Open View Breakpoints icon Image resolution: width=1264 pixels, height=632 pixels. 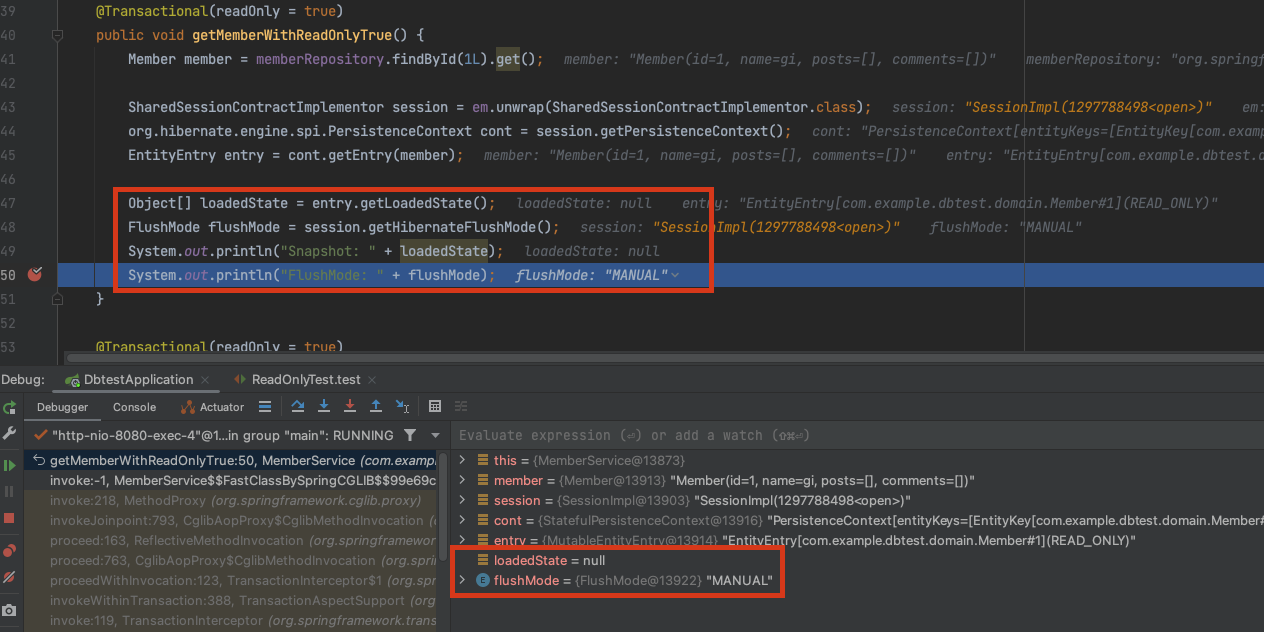point(9,550)
